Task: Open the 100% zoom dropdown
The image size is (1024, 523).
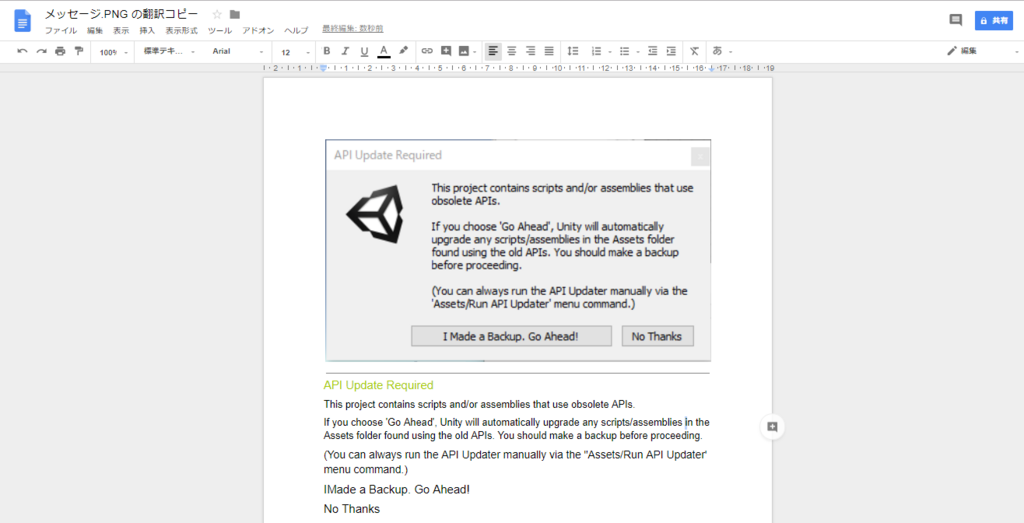Action: click(x=114, y=52)
